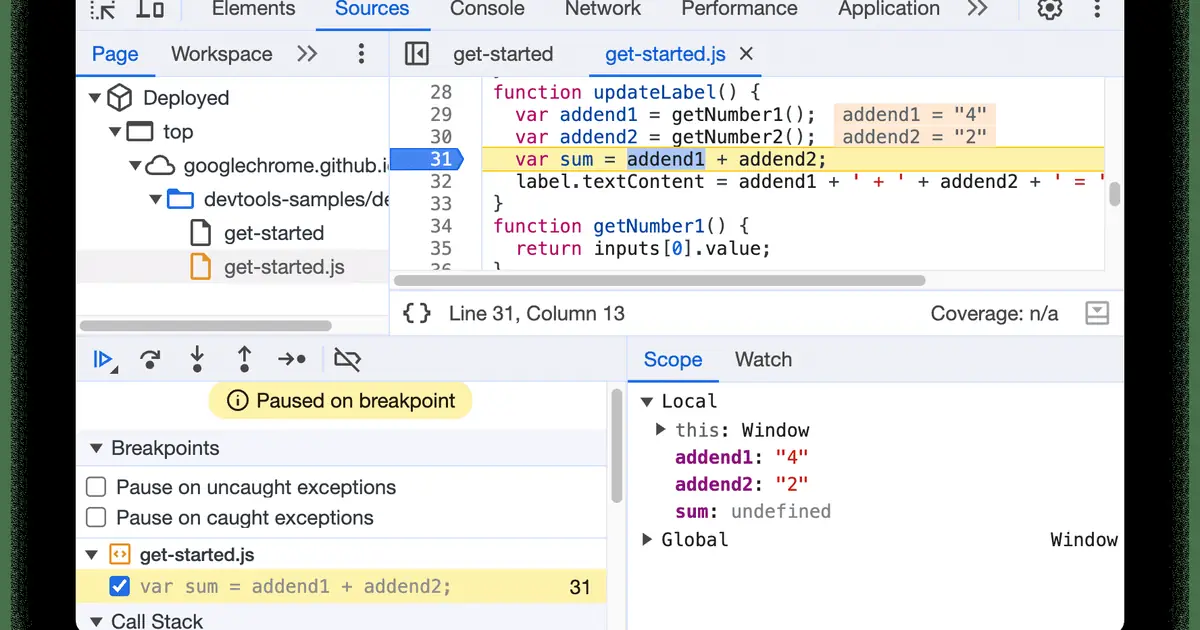Image resolution: width=1200 pixels, height=630 pixels.
Task: Expand the this: Window entry
Action: pyautogui.click(x=661, y=430)
